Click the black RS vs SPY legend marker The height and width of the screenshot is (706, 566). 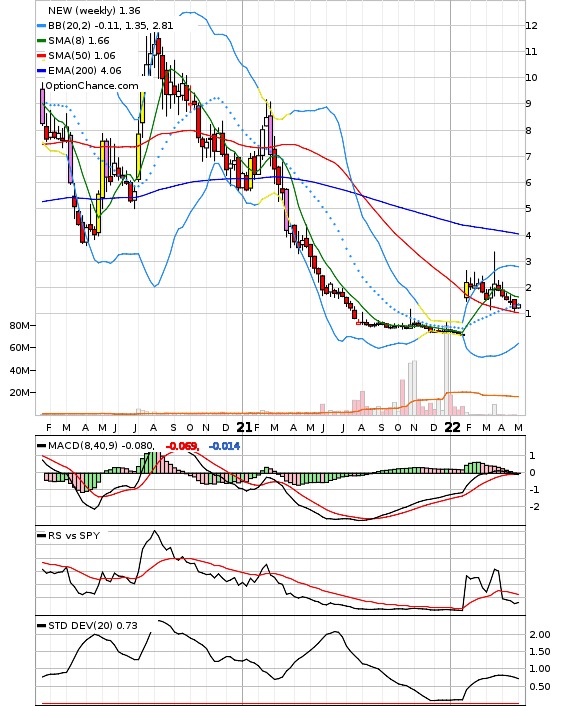[x=41, y=536]
